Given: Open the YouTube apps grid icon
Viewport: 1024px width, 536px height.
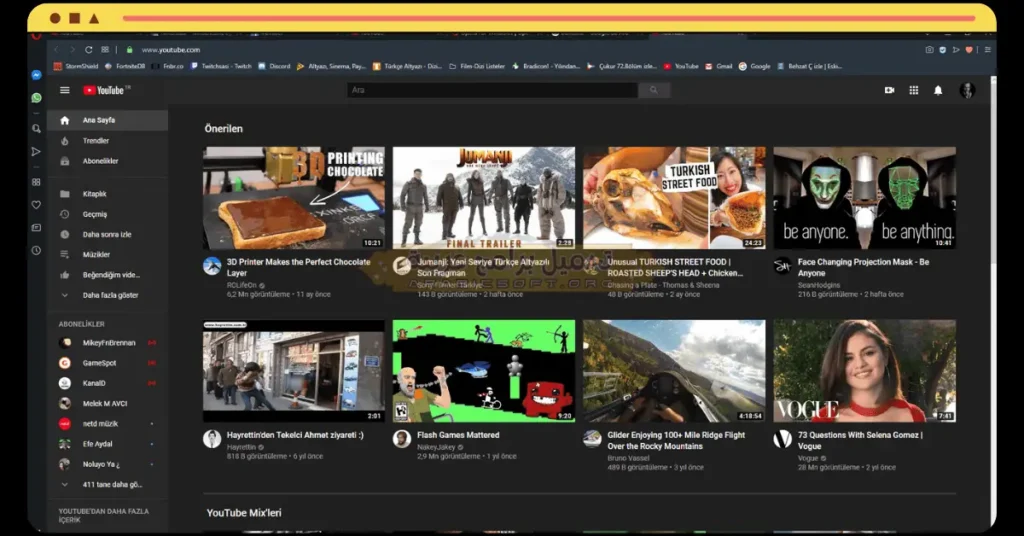Looking at the screenshot, I should pos(913,90).
